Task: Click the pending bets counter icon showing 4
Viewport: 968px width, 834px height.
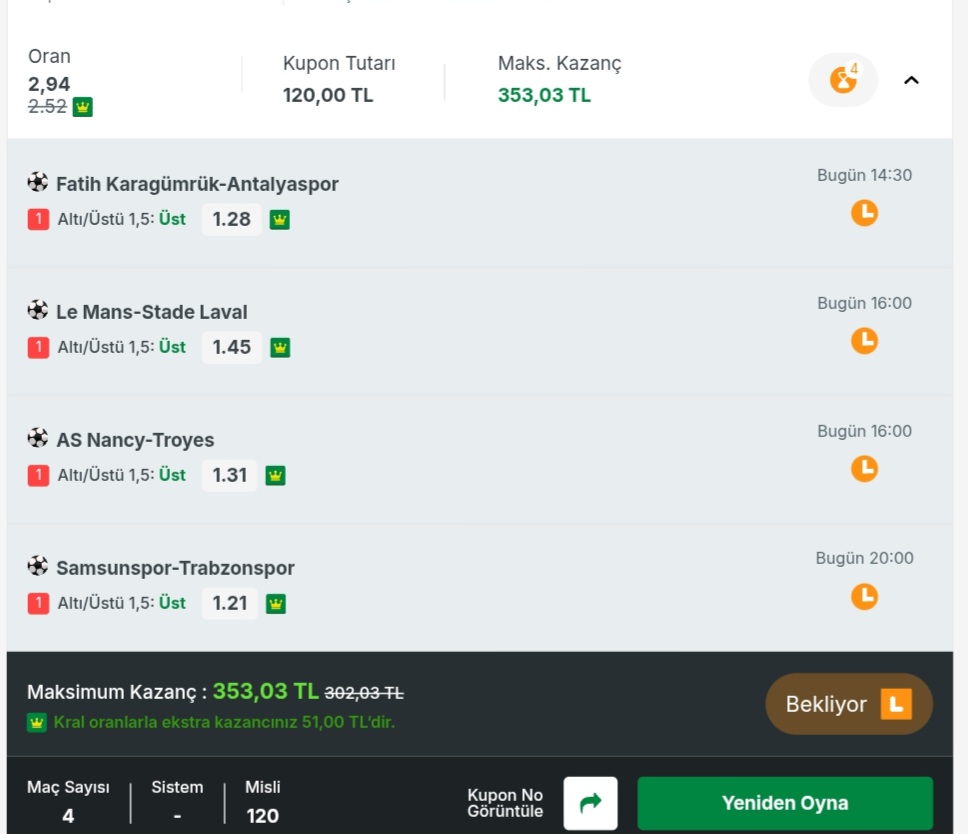Action: (x=843, y=80)
